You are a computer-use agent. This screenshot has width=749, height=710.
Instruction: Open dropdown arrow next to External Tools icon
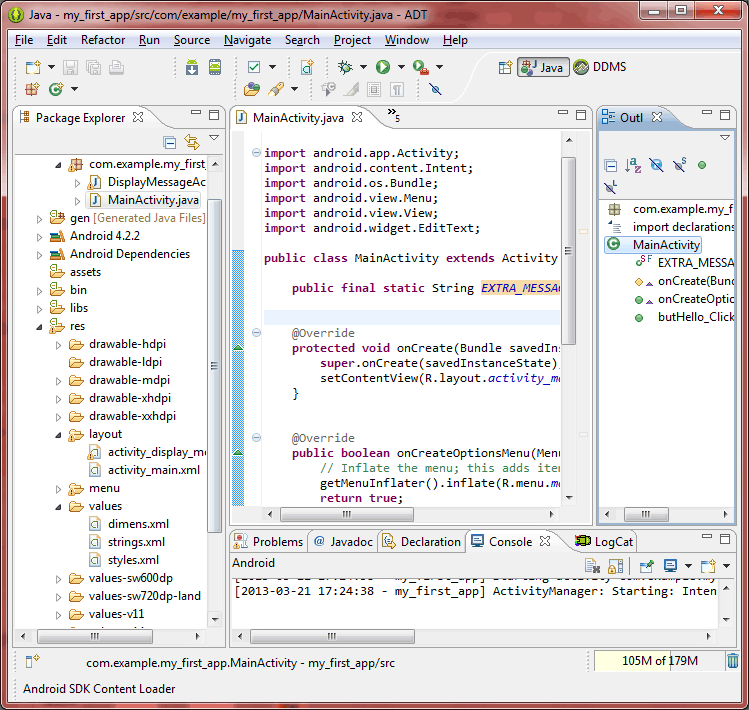[x=439, y=67]
